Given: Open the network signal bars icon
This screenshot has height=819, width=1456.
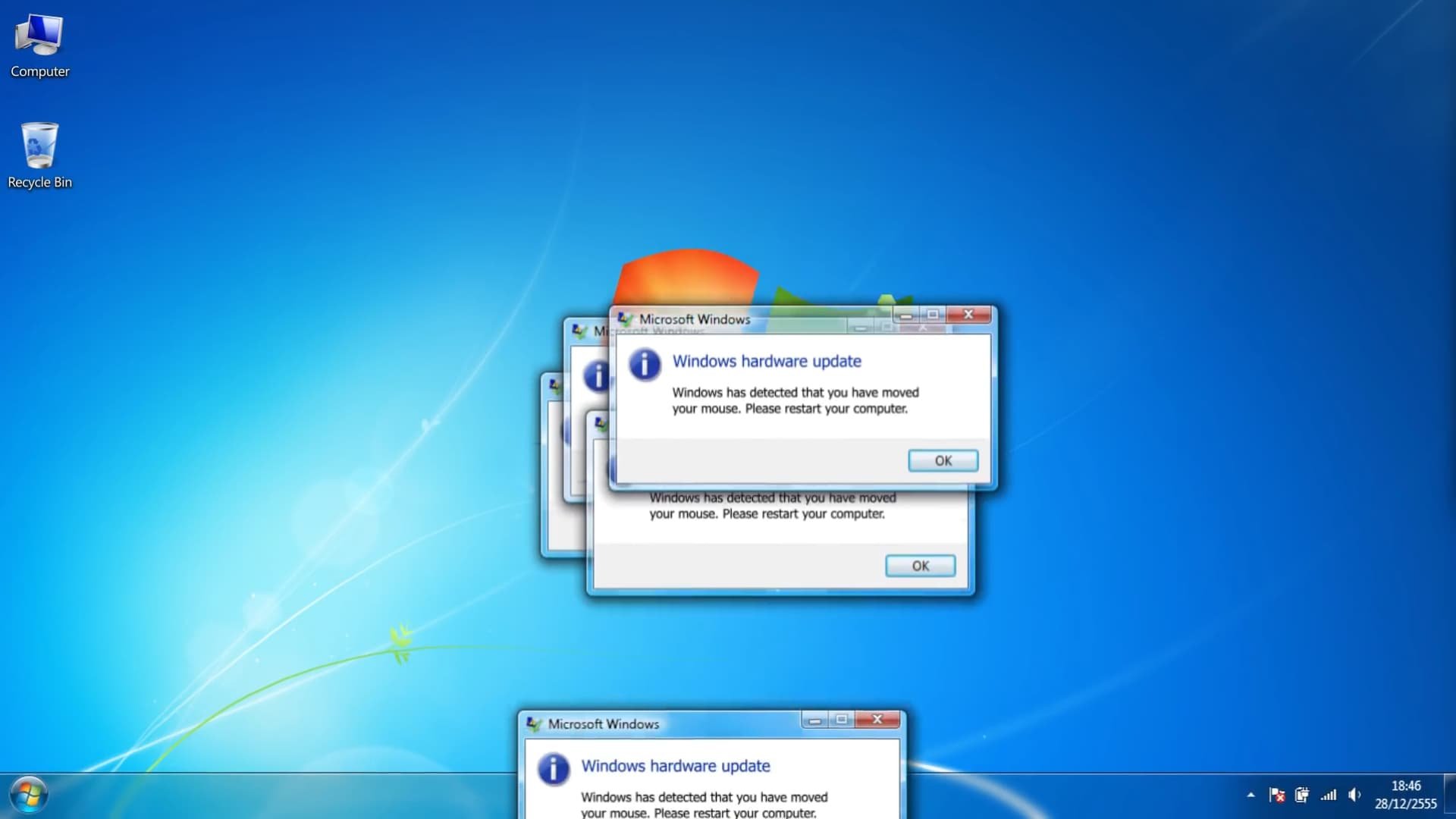Looking at the screenshot, I should click(x=1329, y=795).
